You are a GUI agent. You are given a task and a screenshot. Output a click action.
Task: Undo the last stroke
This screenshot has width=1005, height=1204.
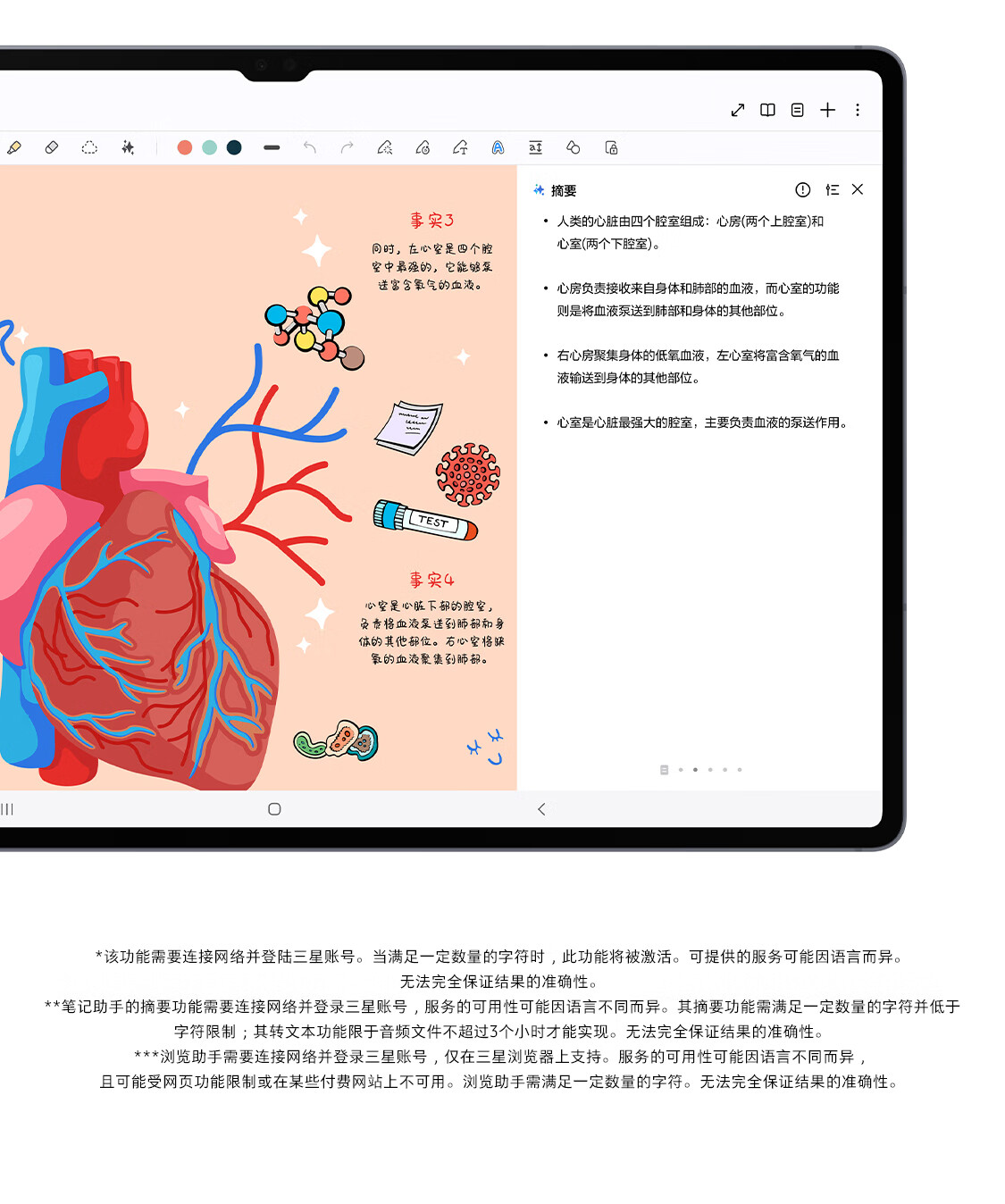point(310,147)
